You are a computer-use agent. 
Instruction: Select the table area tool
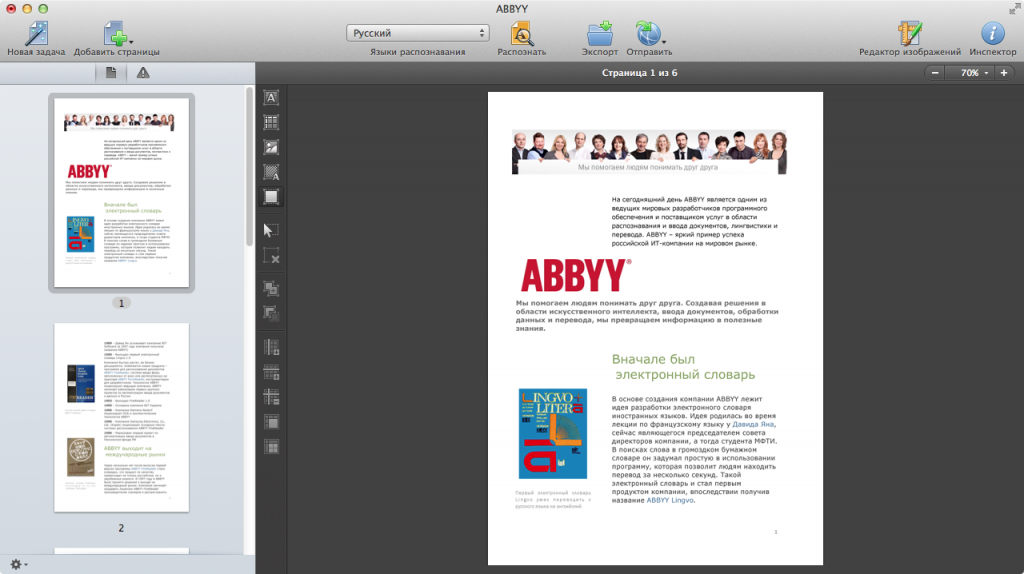click(x=271, y=122)
